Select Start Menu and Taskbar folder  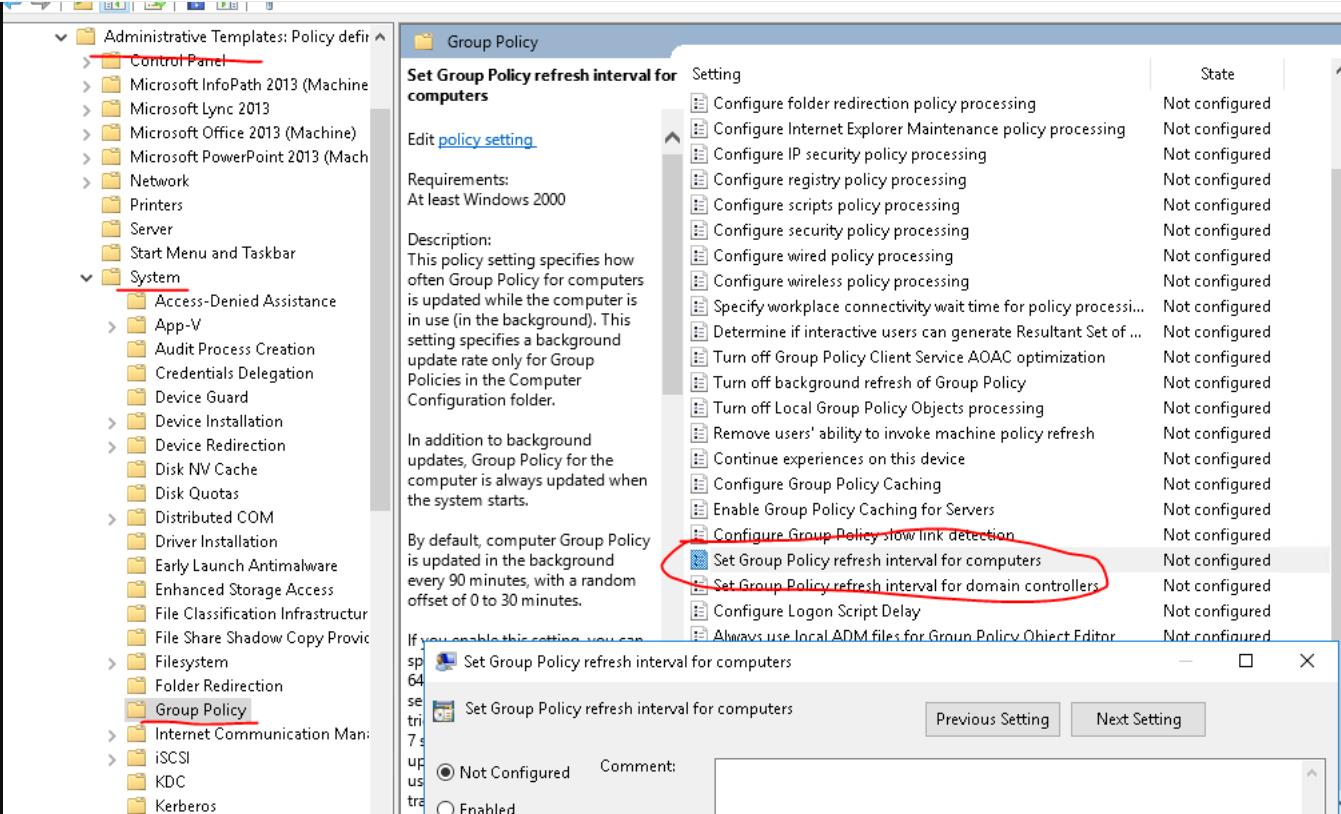point(212,253)
